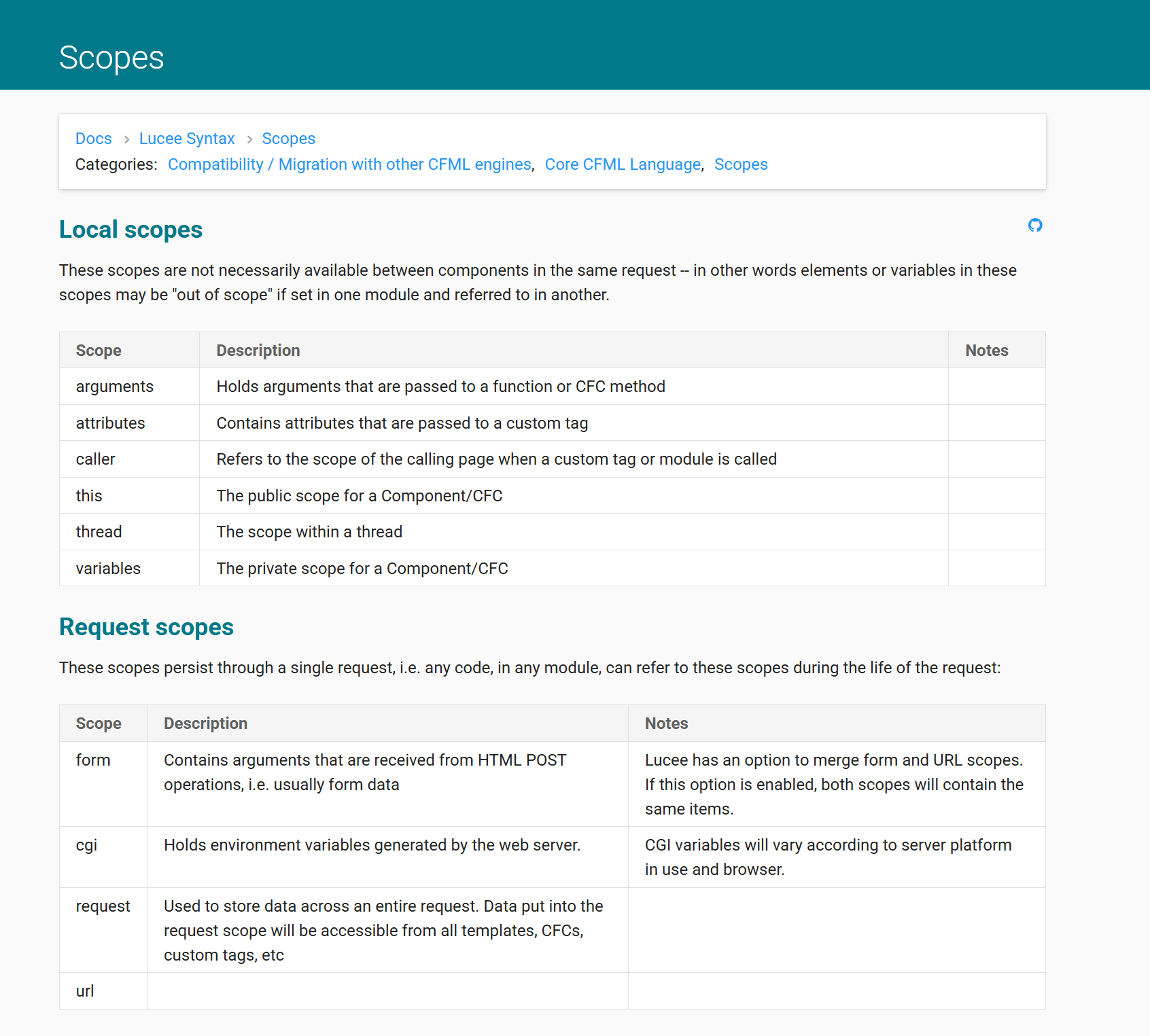Go to Lucee Syntax breadcrumb
Screen dimensions: 1150x1036
187,139
